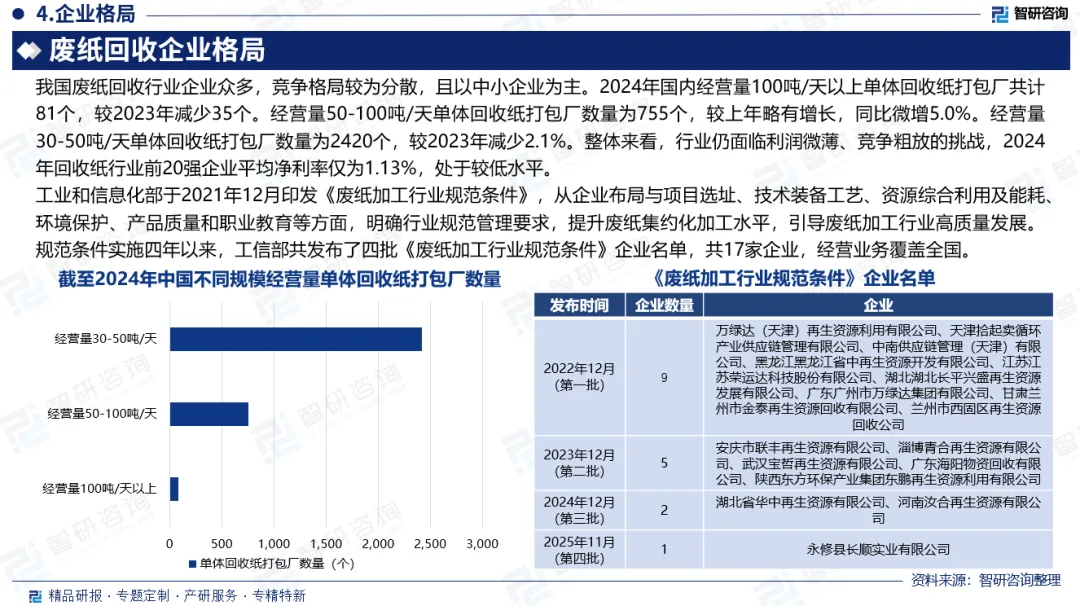Viewport: 1080px width, 606px height.
Task: Click the cell listing 湖北省华中再生资源有限公司
Action: (x=878, y=510)
